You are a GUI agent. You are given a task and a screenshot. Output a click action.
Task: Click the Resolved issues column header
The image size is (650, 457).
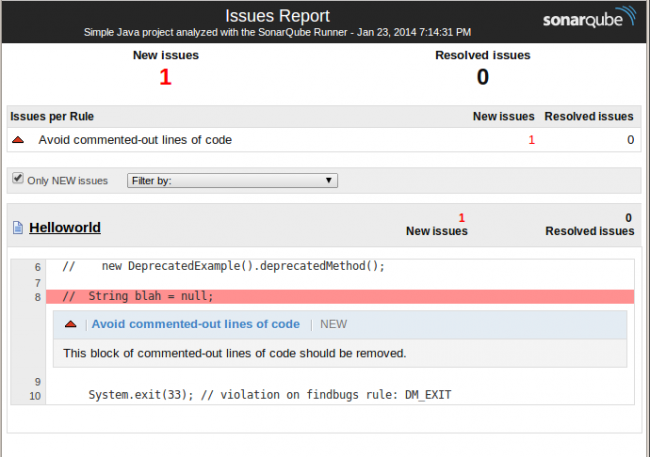589,117
